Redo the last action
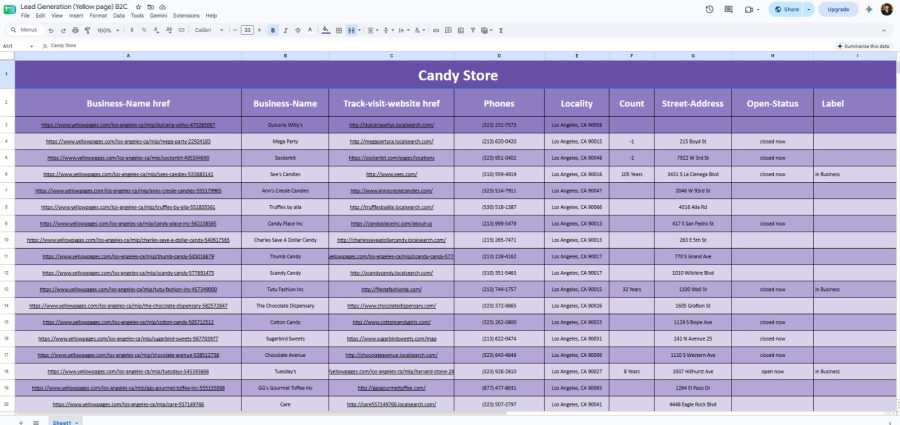Viewport: 900px width, 425px height. click(x=63, y=30)
